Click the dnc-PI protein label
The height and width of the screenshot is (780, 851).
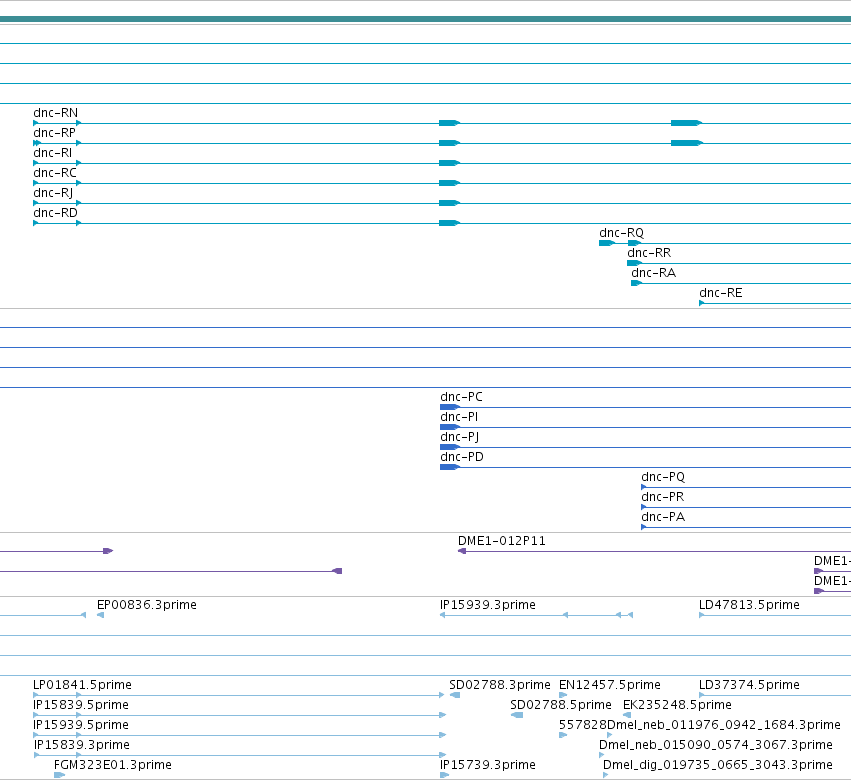[x=459, y=417]
